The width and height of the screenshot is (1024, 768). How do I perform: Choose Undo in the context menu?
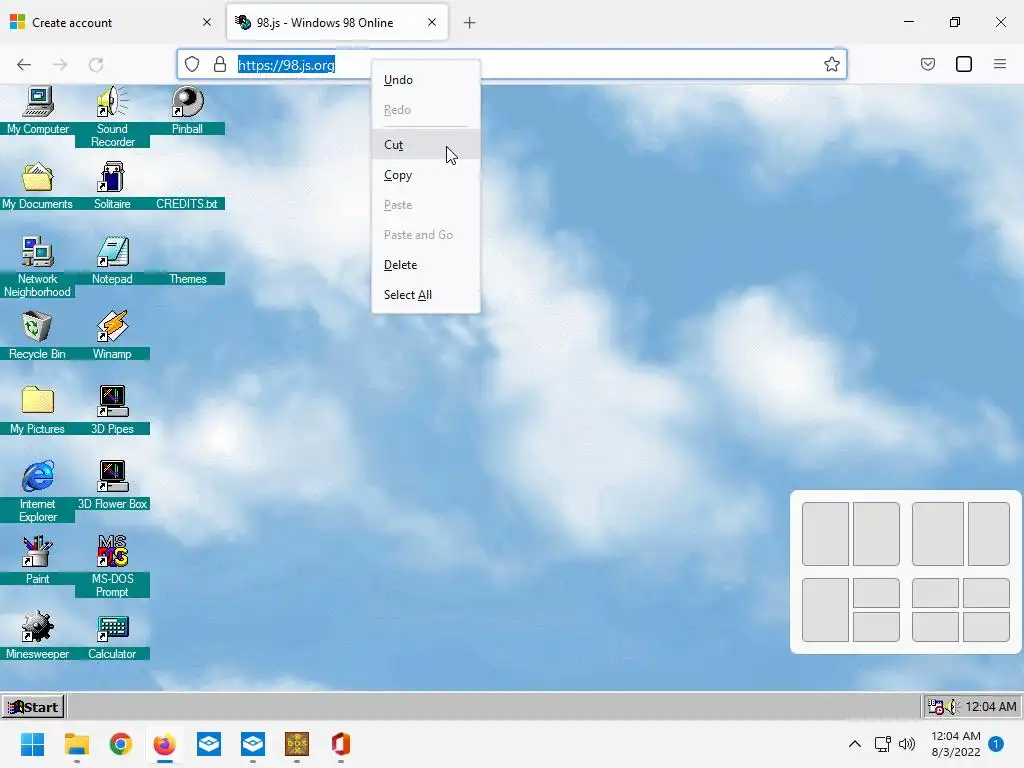(426, 80)
